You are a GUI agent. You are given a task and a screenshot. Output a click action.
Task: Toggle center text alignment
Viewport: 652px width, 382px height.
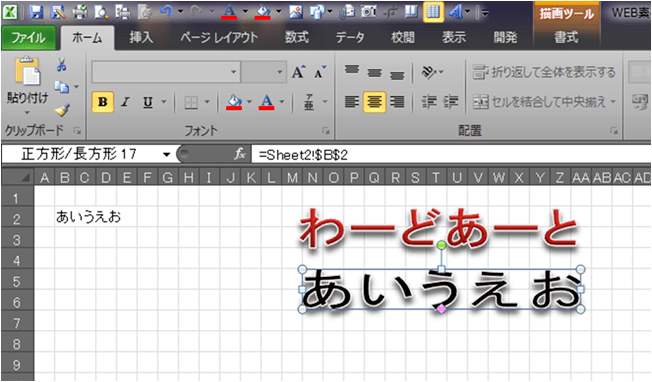(374, 102)
